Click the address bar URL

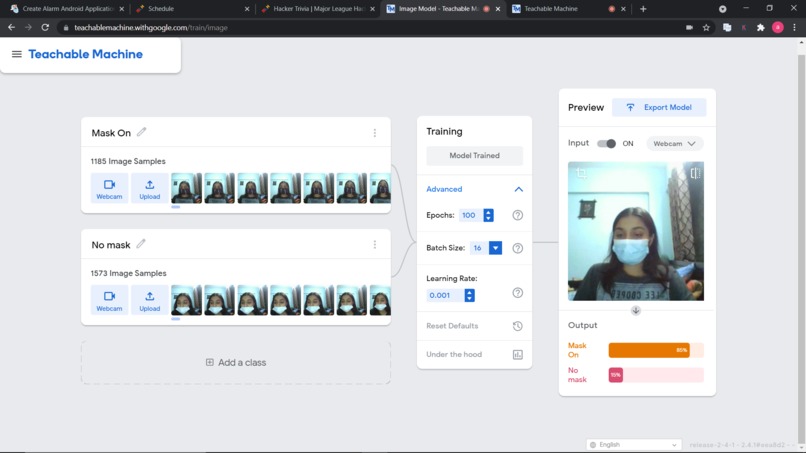(150, 28)
